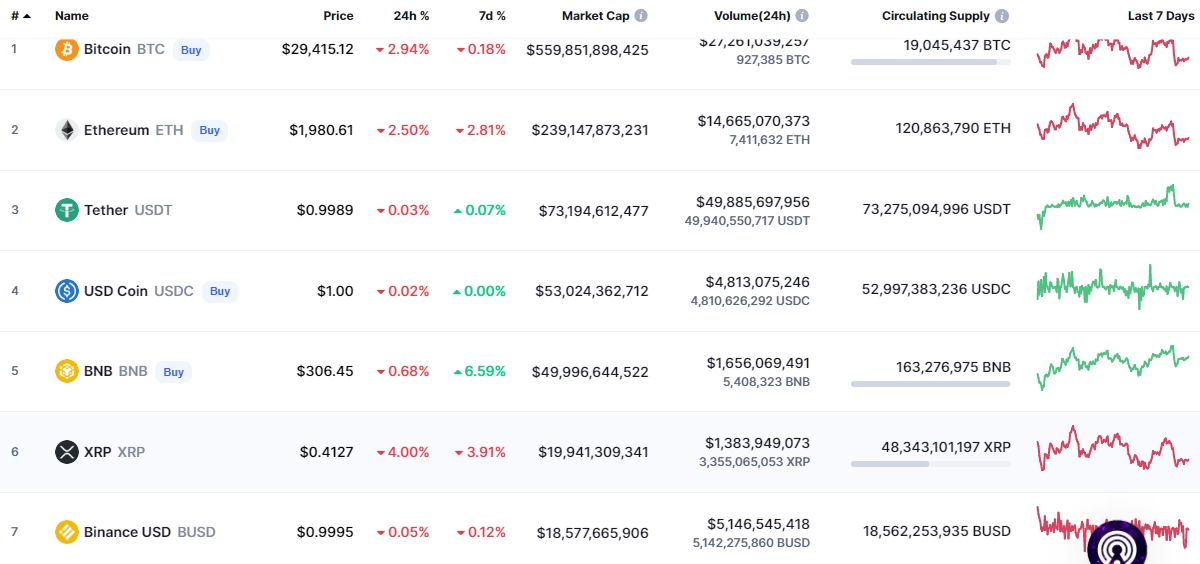The width and height of the screenshot is (1200, 564).
Task: Click the Binance USD logo icon
Action: coord(67,532)
